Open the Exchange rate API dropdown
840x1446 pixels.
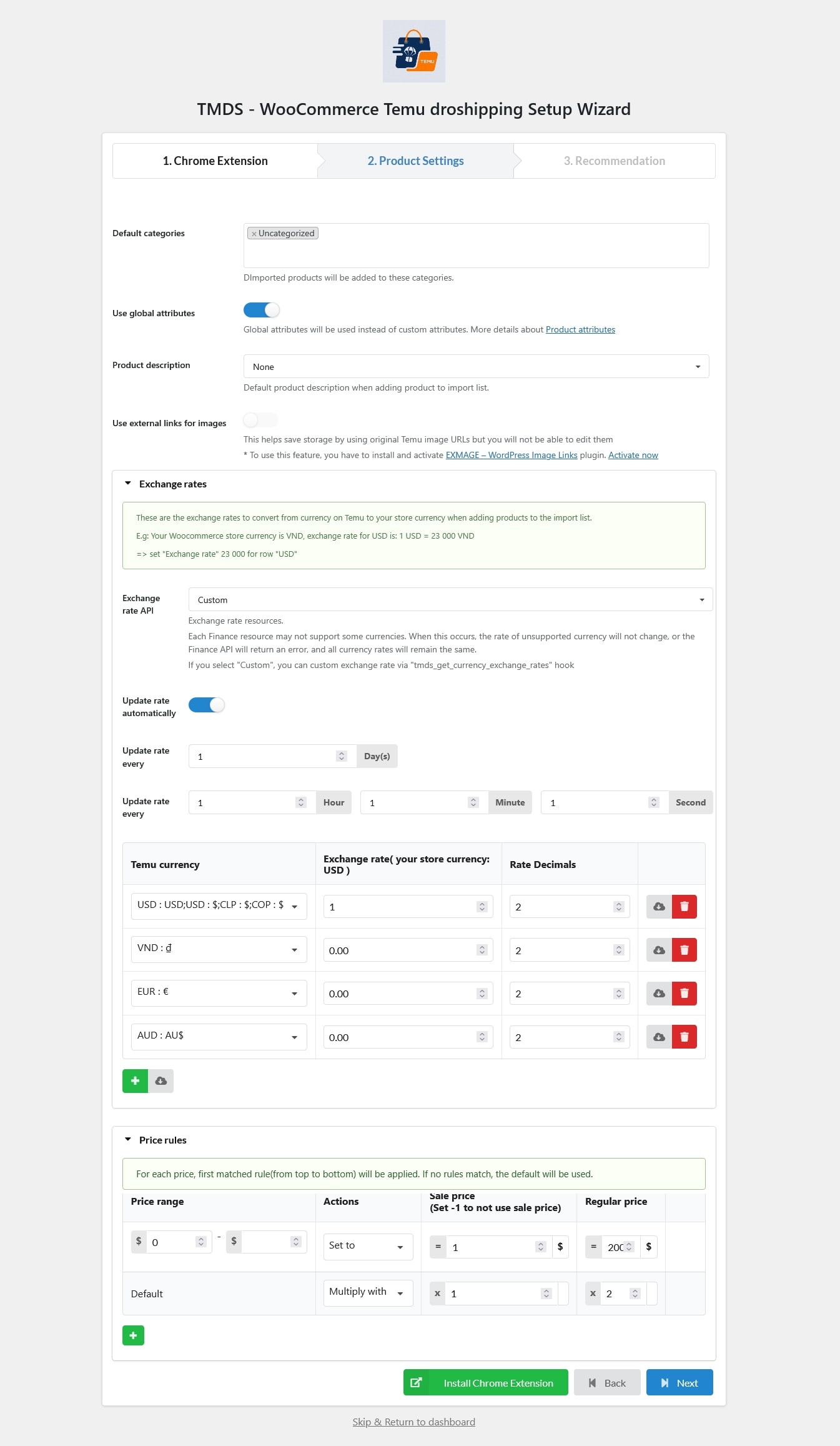(450, 600)
